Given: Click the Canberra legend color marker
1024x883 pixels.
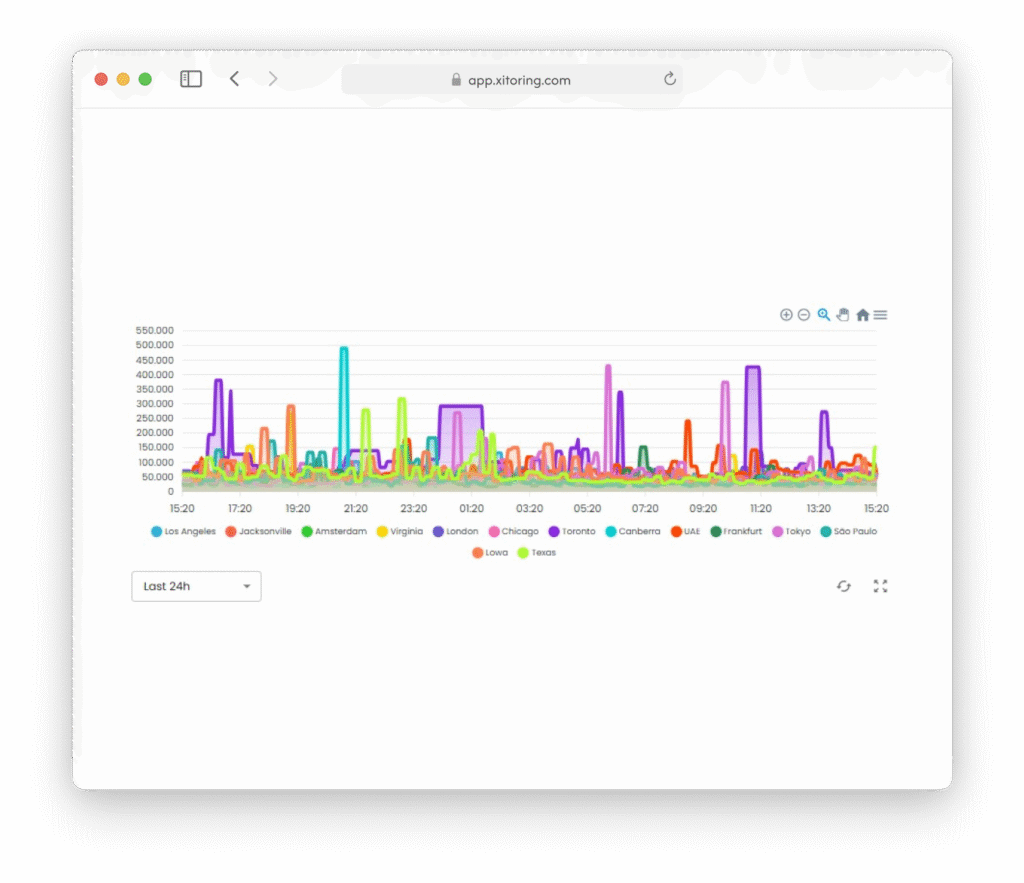Looking at the screenshot, I should click(611, 532).
